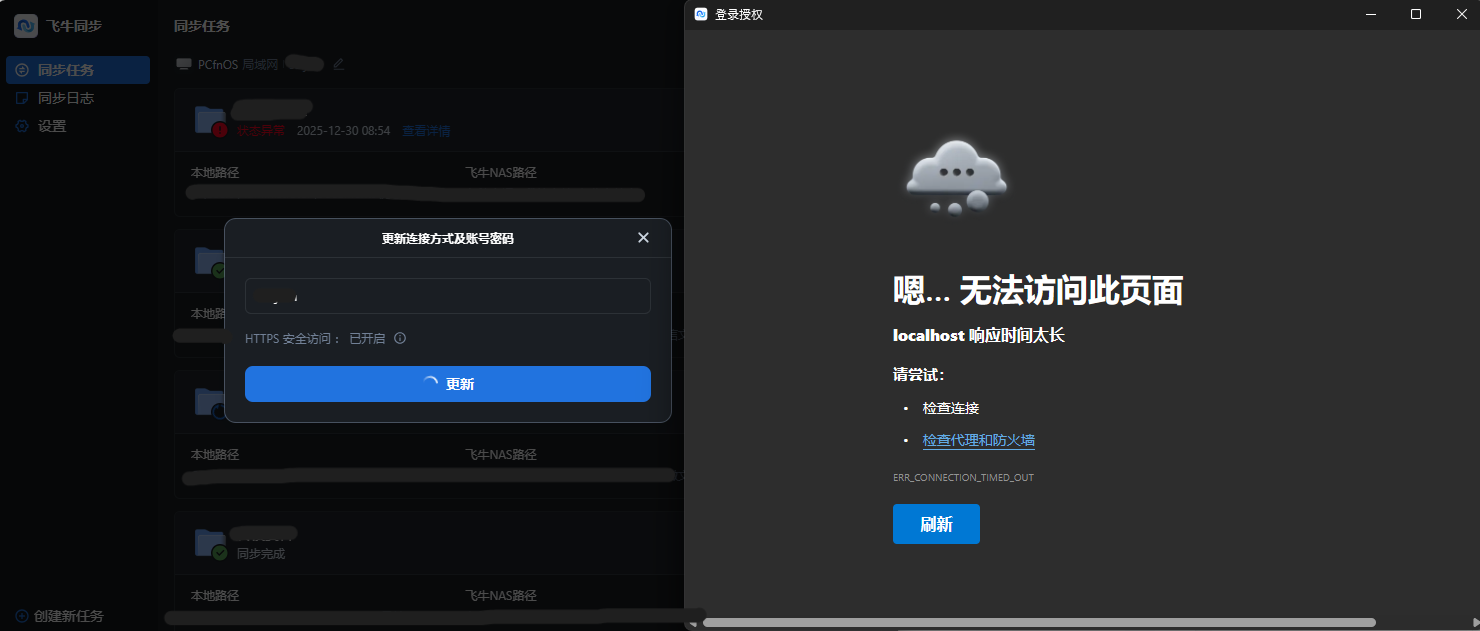Click the blue folder icon of the completed sync task
1480x631 pixels.
(x=205, y=540)
